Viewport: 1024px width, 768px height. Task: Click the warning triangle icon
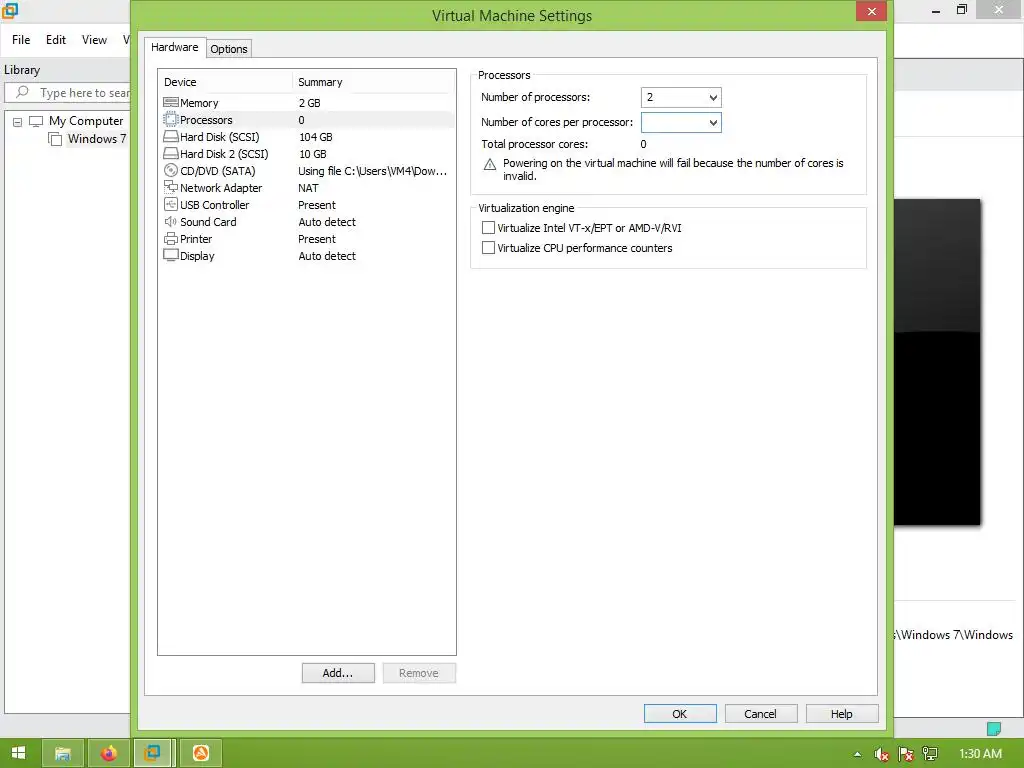click(490, 165)
